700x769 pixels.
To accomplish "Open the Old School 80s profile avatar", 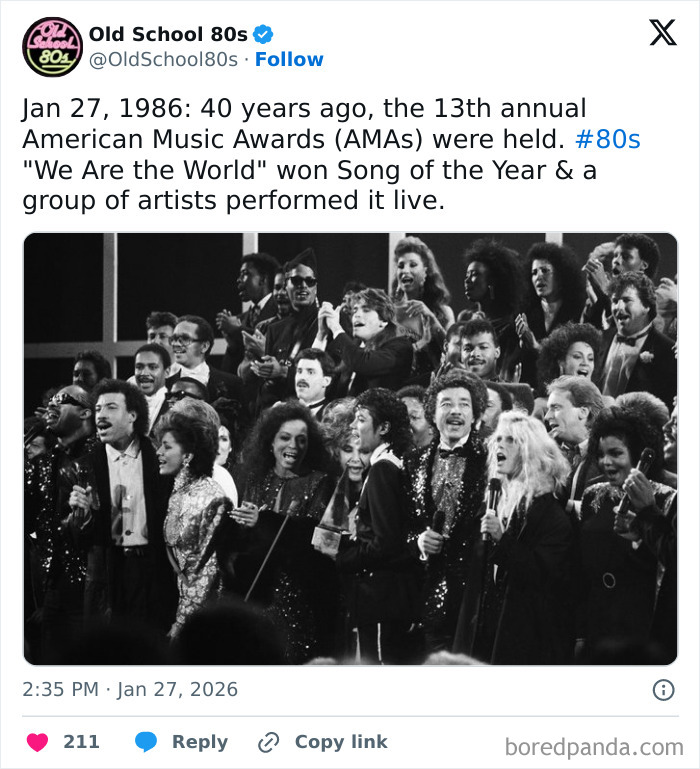I will point(52,46).
